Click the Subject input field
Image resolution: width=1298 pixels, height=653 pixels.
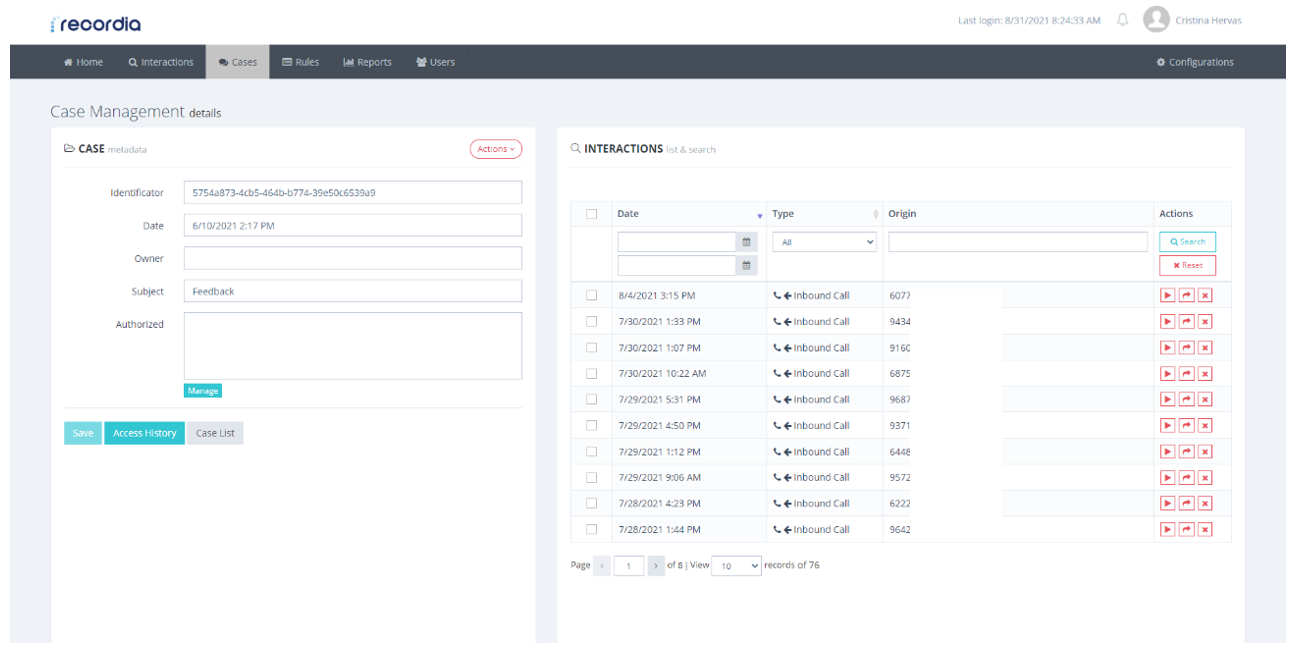[x=353, y=291]
